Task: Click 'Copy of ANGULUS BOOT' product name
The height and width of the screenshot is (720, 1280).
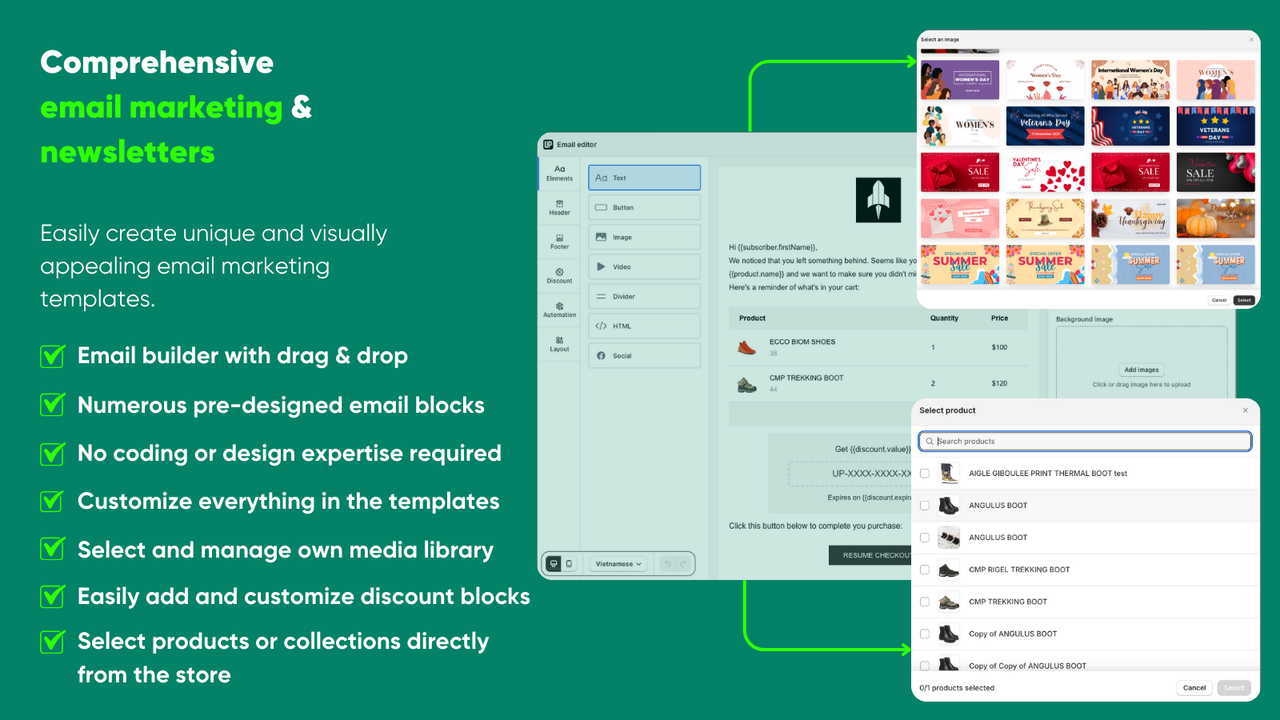Action: tap(1013, 634)
